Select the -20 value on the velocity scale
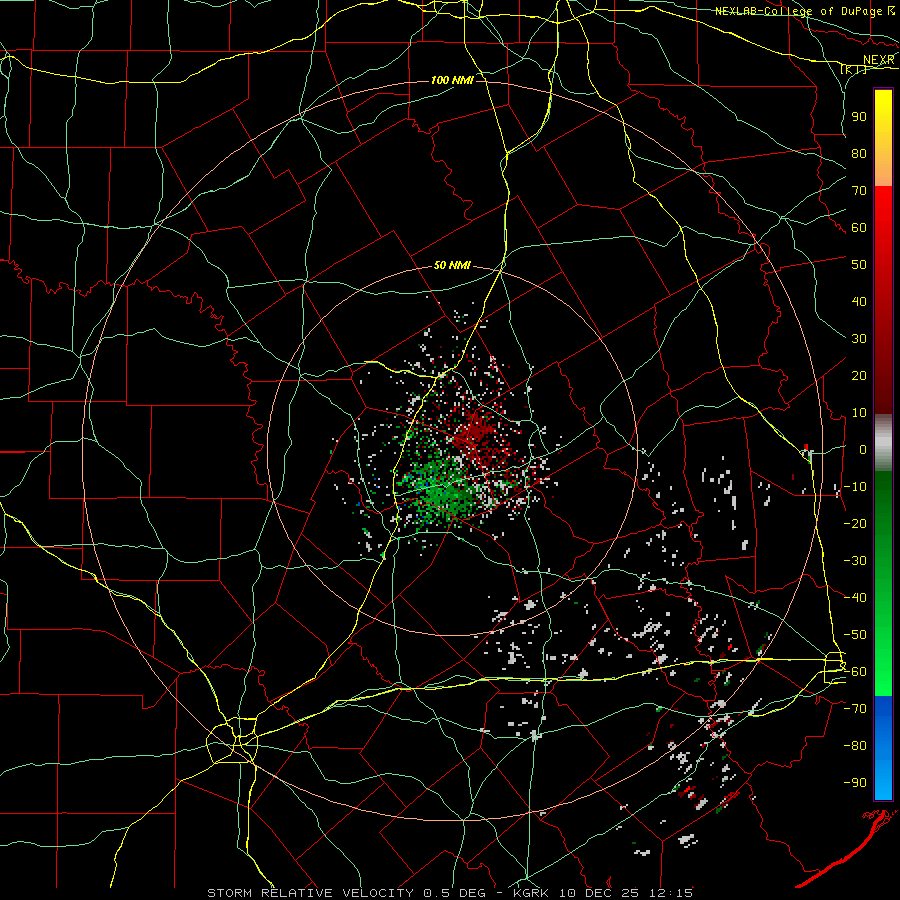900x900 pixels. pos(855,523)
